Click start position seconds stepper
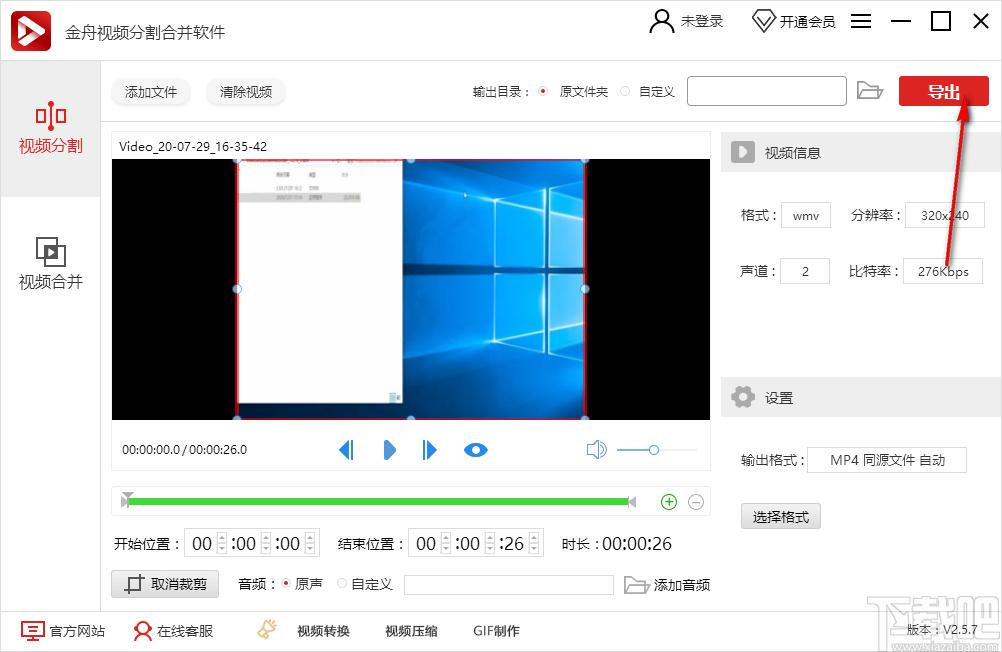 point(310,543)
